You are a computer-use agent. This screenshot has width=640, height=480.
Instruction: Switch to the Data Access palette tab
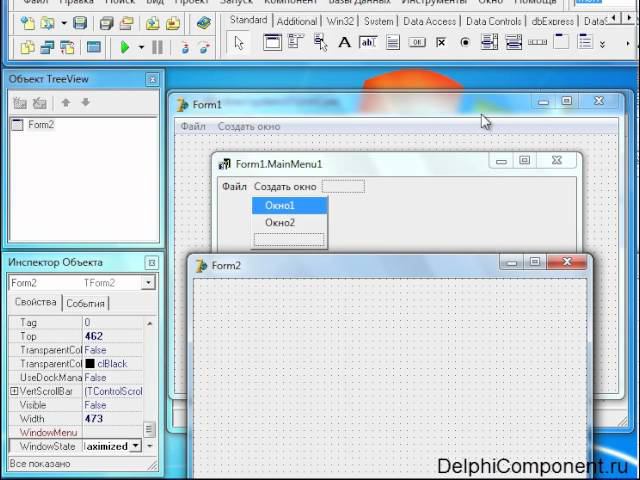[429, 21]
